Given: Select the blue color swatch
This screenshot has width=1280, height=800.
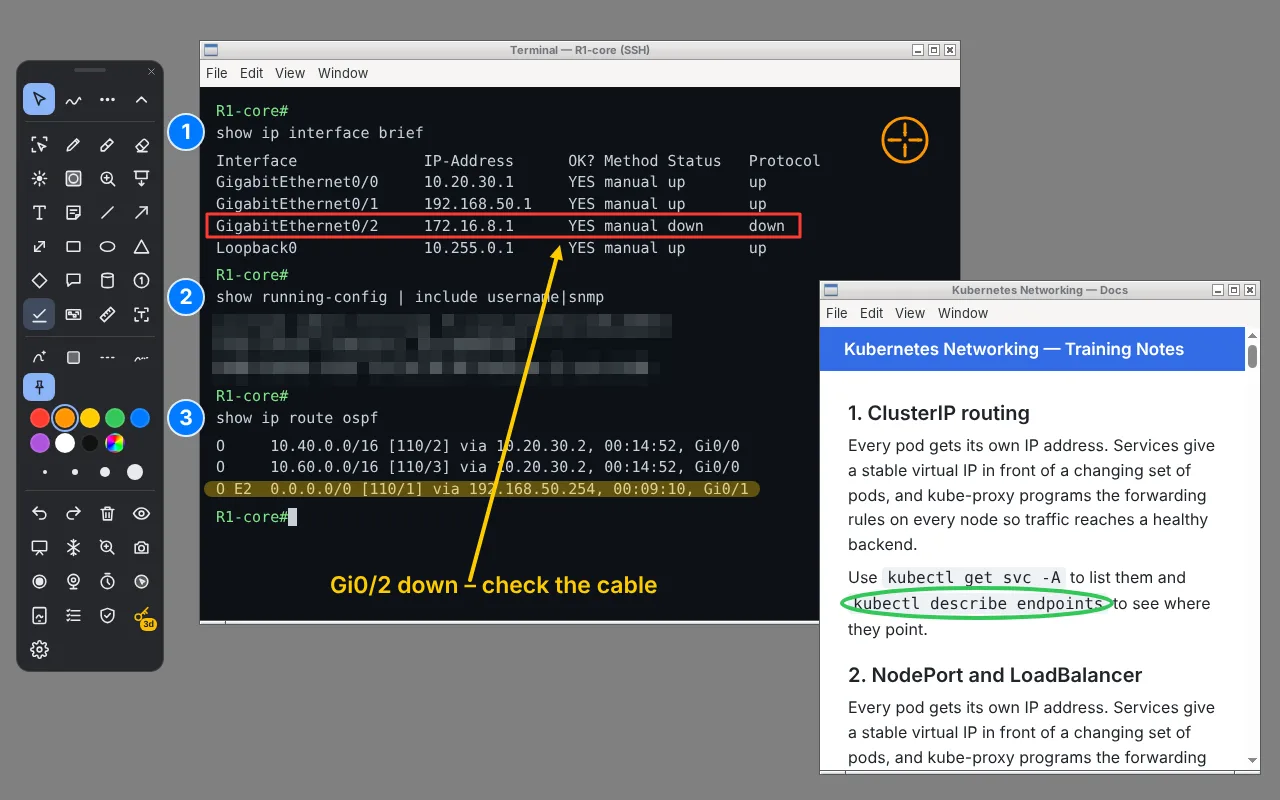Looking at the screenshot, I should 140,418.
